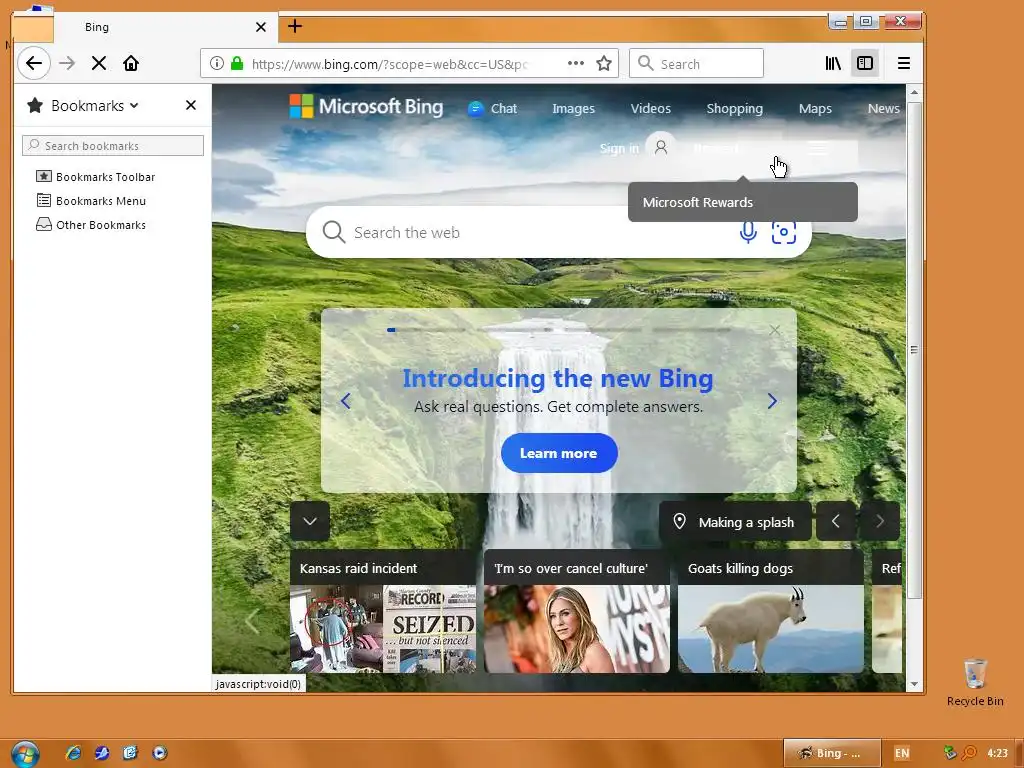
Task: Go to Bing Videos
Action: [x=650, y=108]
